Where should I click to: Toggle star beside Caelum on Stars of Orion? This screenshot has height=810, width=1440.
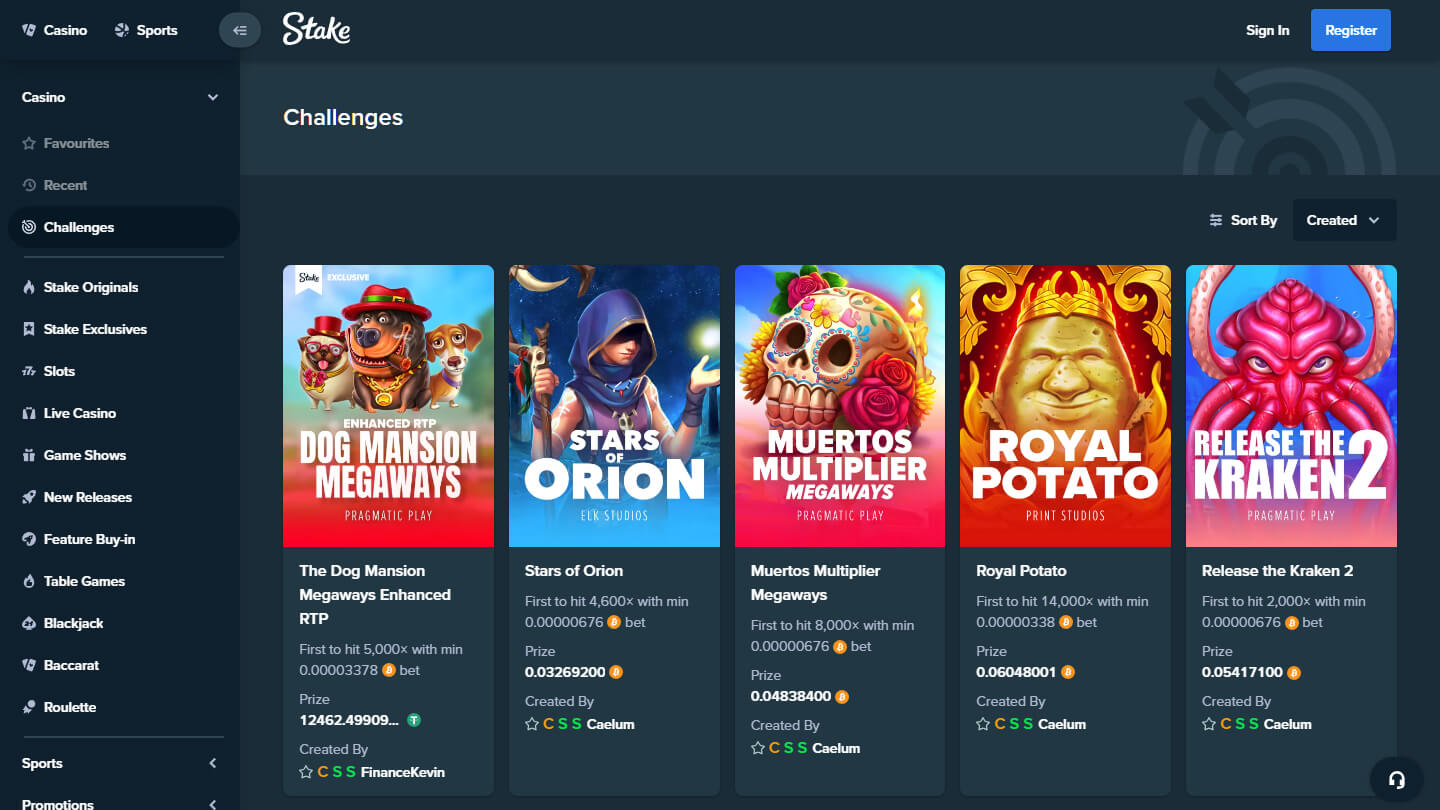pyautogui.click(x=532, y=724)
